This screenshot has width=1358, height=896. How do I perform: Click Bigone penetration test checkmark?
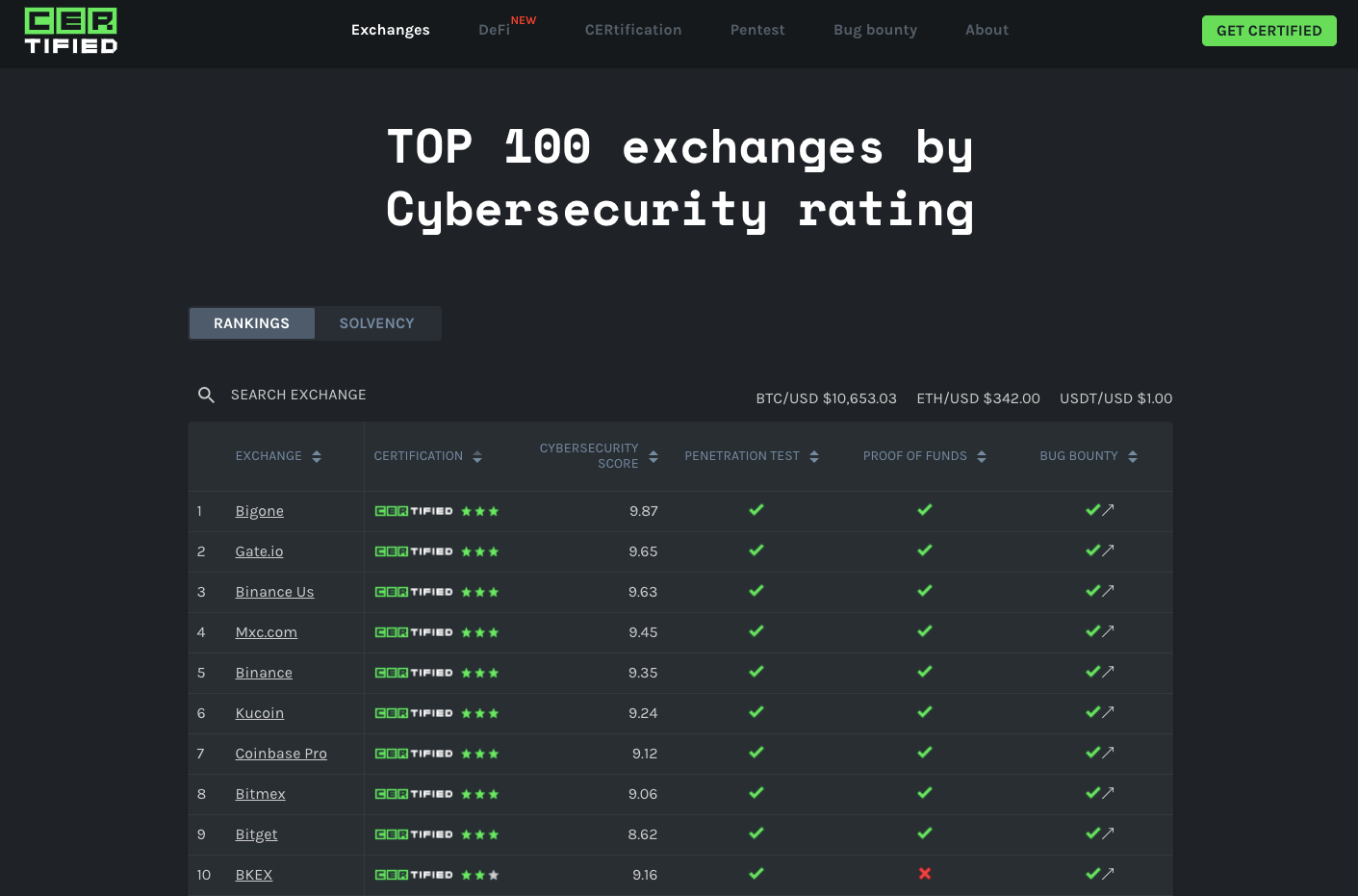[756, 510]
